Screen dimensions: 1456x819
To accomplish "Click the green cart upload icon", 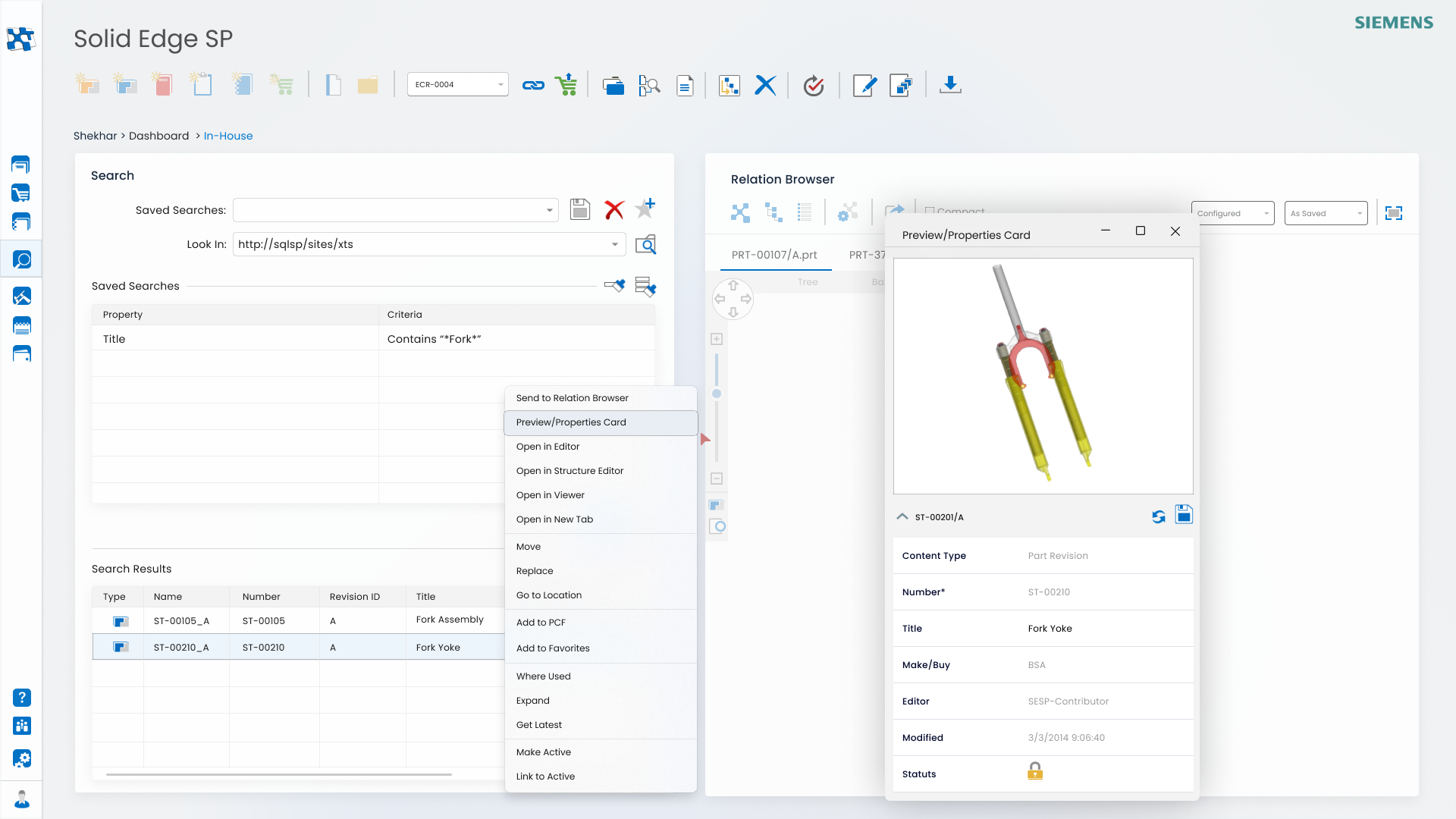I will click(566, 85).
